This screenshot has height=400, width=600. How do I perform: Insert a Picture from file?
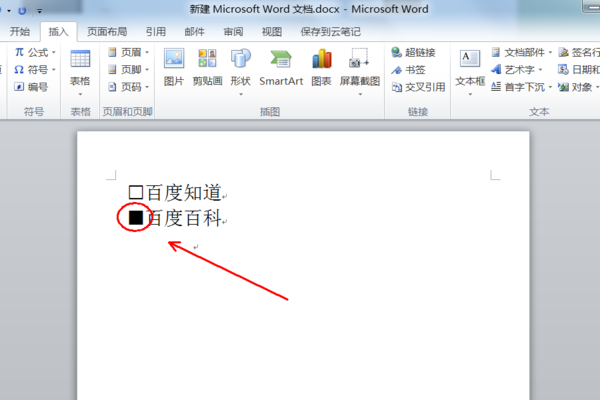(x=174, y=67)
